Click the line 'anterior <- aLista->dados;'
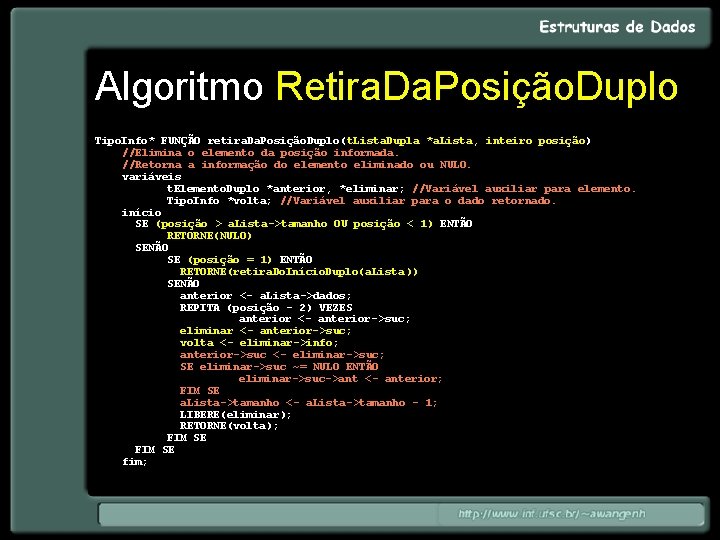Image resolution: width=720 pixels, height=540 pixels. click(265, 295)
